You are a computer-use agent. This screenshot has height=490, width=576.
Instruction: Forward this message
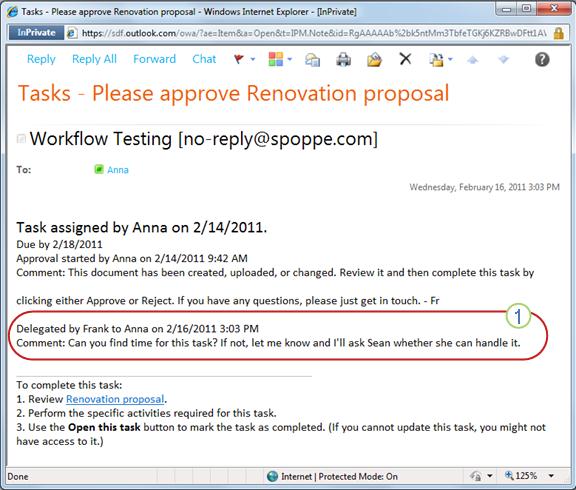tap(154, 59)
